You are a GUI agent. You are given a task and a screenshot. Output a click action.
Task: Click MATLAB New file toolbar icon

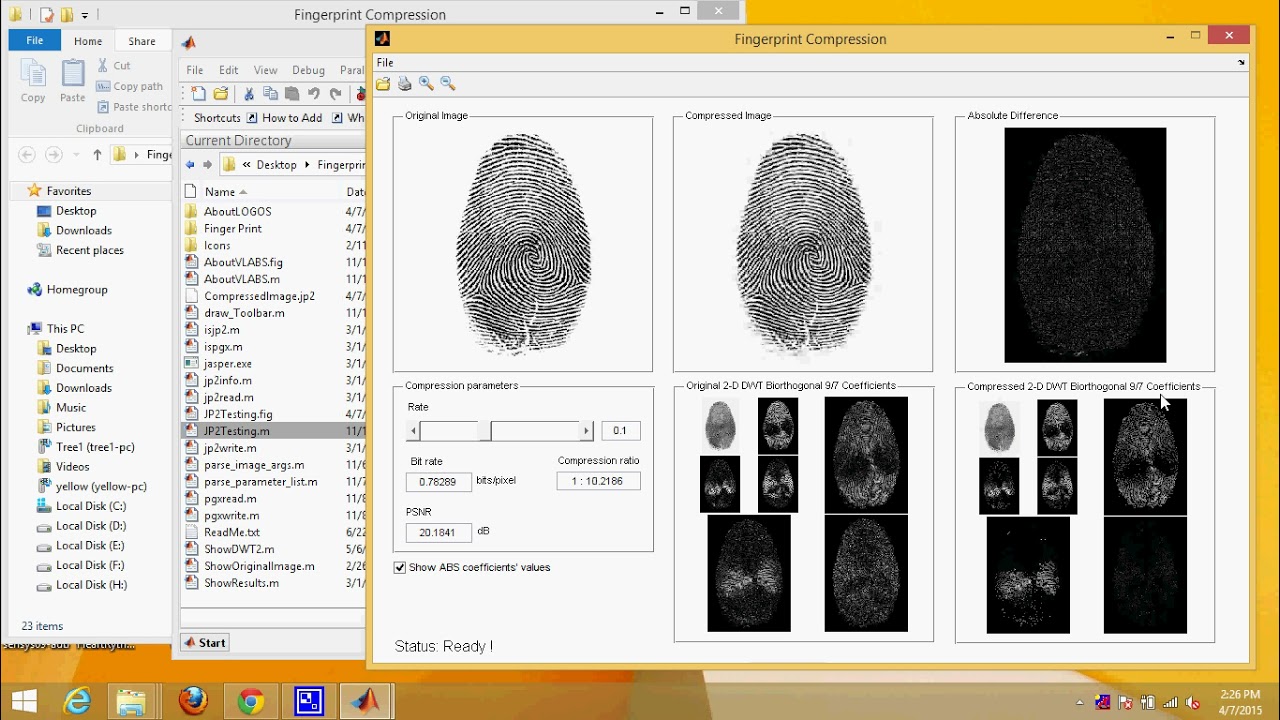click(x=198, y=94)
